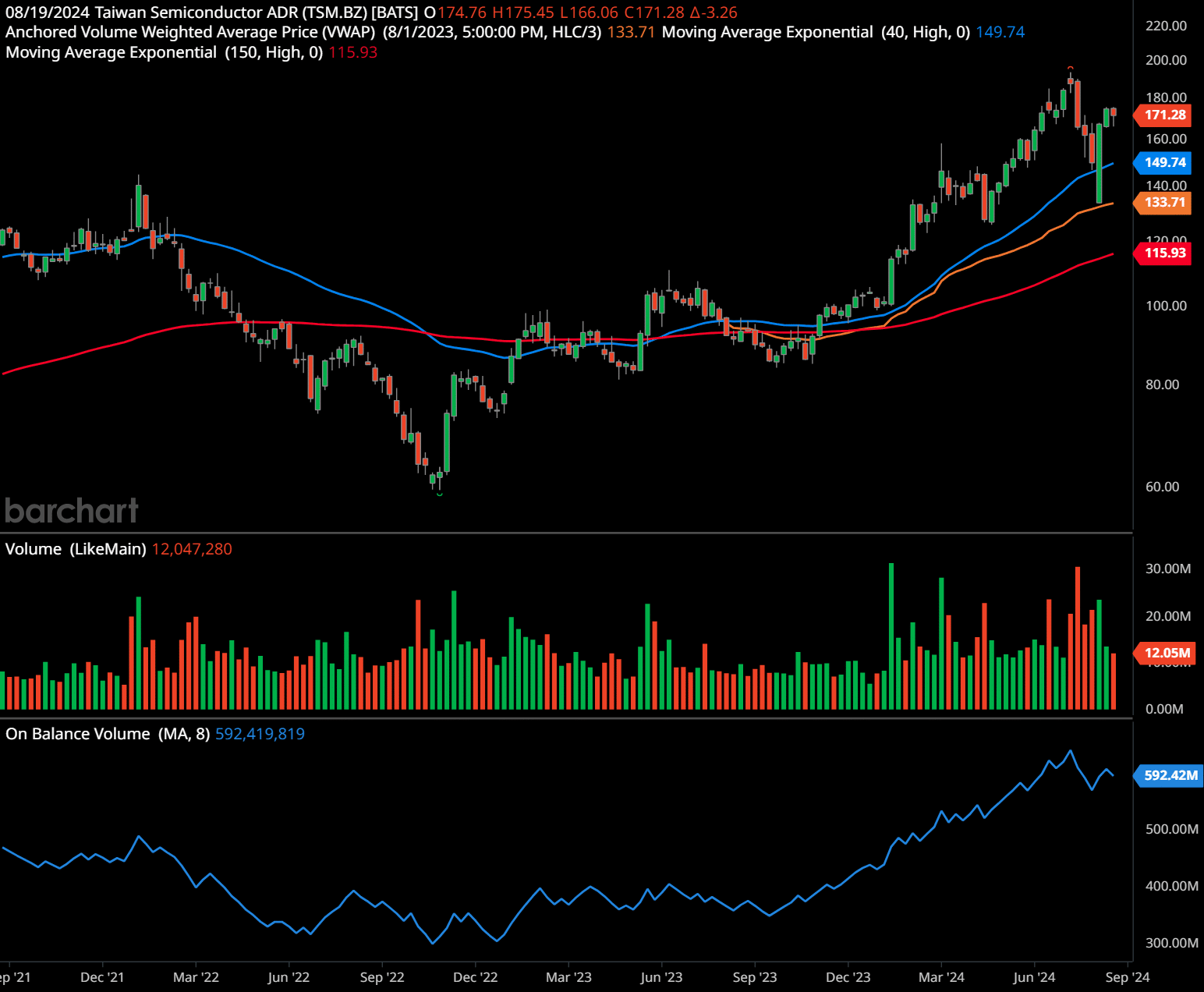Click the blue 149.74 EMA price label

(x=1164, y=162)
